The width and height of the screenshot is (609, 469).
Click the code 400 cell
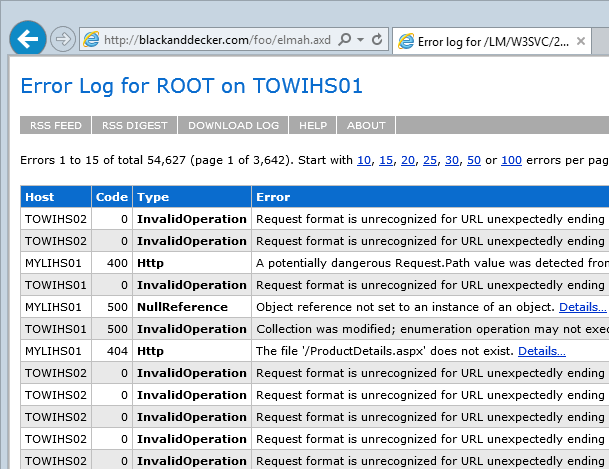tap(112, 263)
